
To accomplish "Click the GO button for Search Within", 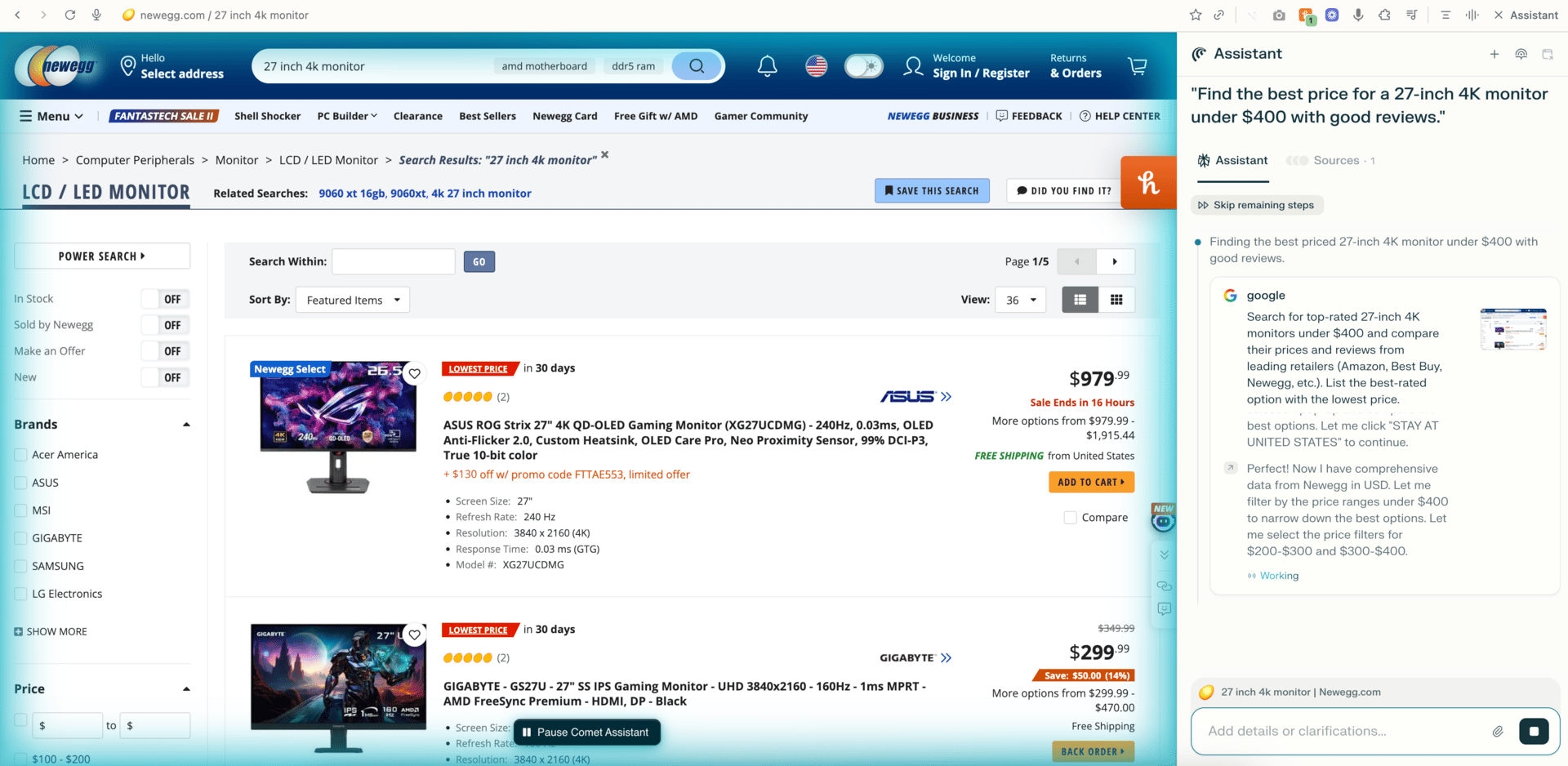I will click(479, 261).
